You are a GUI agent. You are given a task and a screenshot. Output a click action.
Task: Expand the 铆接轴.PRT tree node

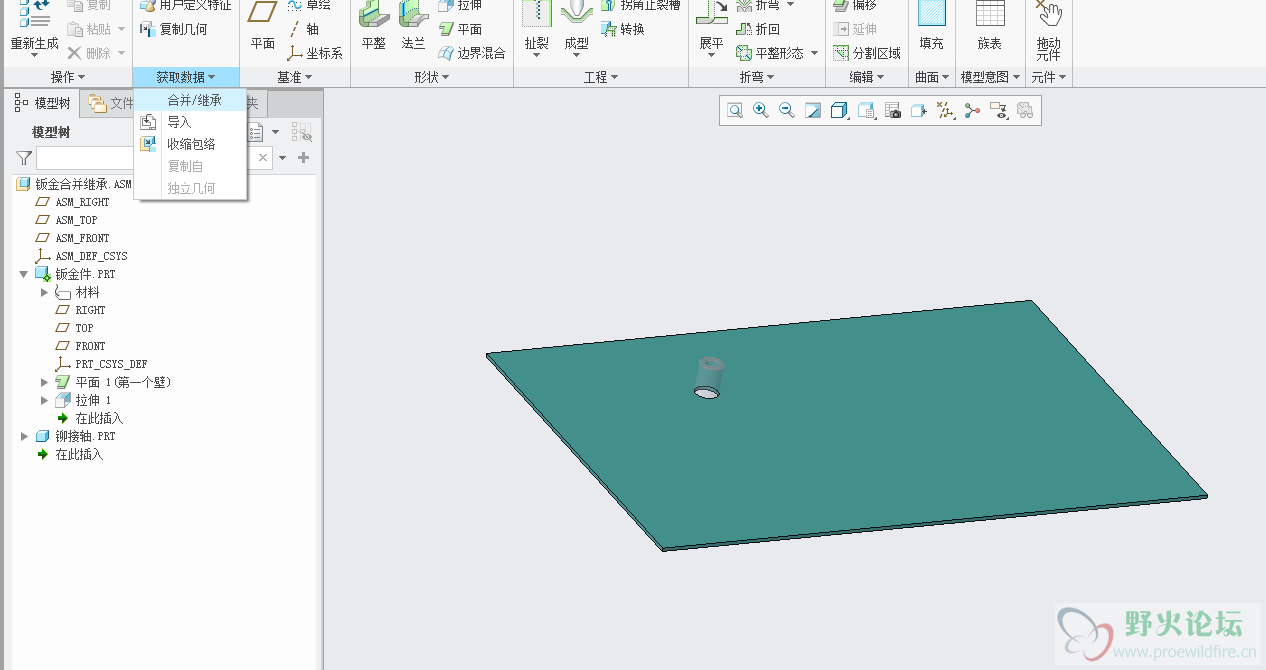click(23, 436)
